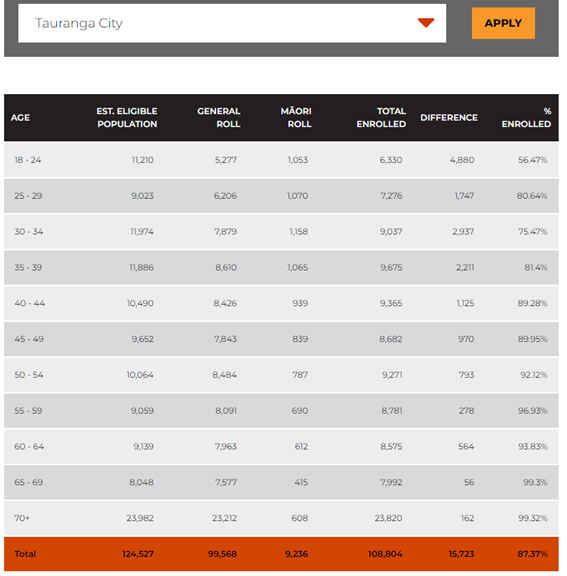Click the % ENROLLED column header
The height and width of the screenshot is (576, 567).
point(526,118)
